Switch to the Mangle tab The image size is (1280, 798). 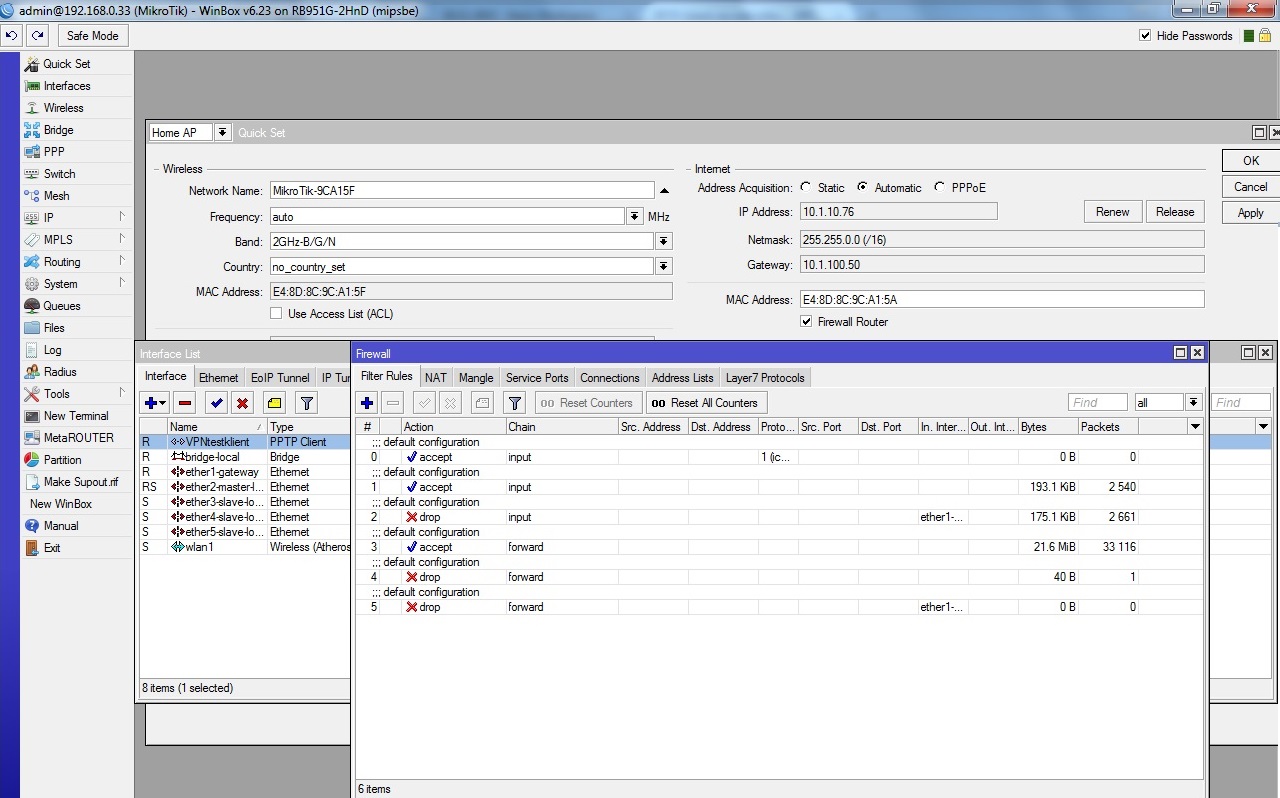coord(476,377)
